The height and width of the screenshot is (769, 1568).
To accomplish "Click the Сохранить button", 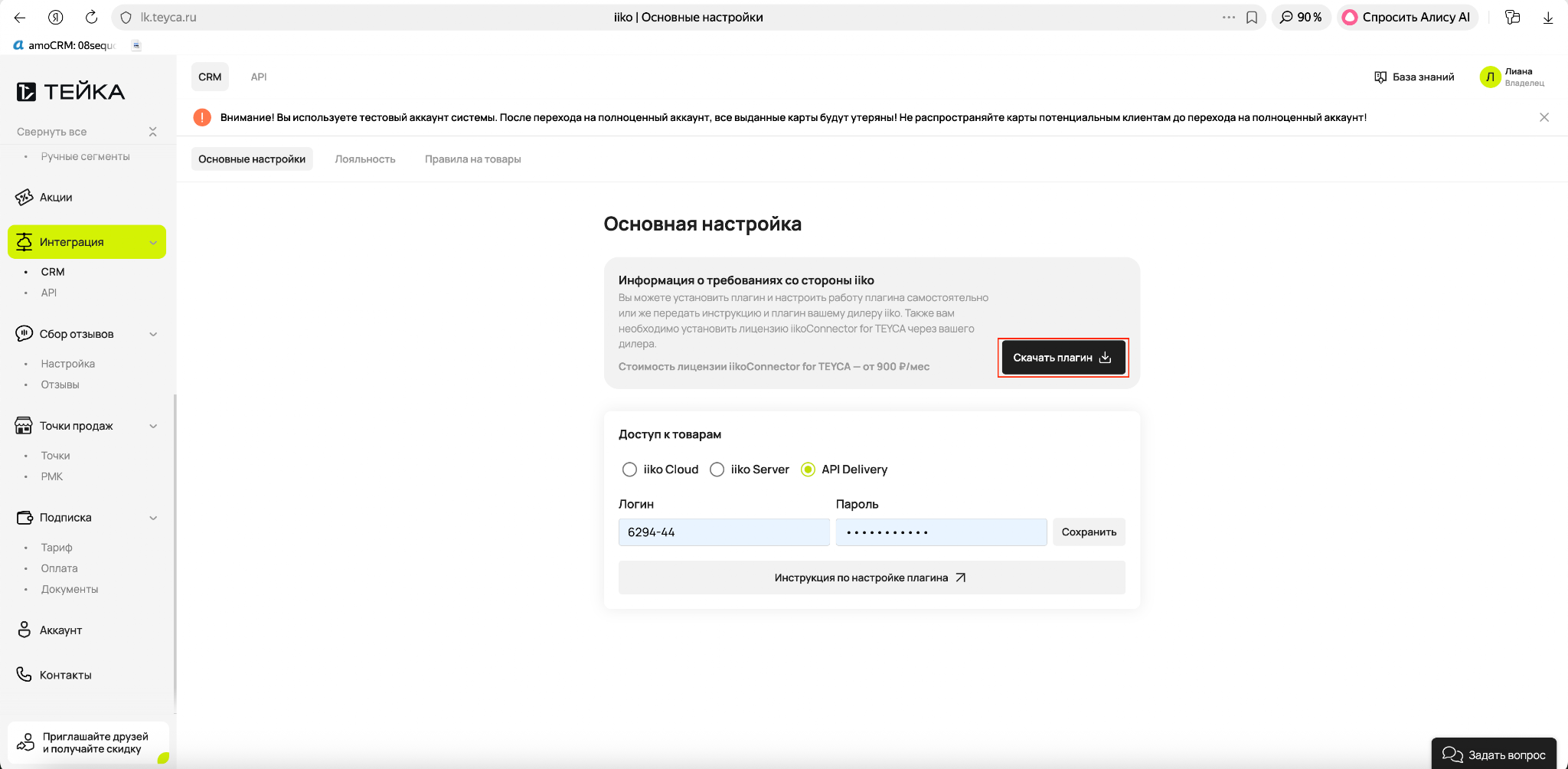I will pos(1089,532).
